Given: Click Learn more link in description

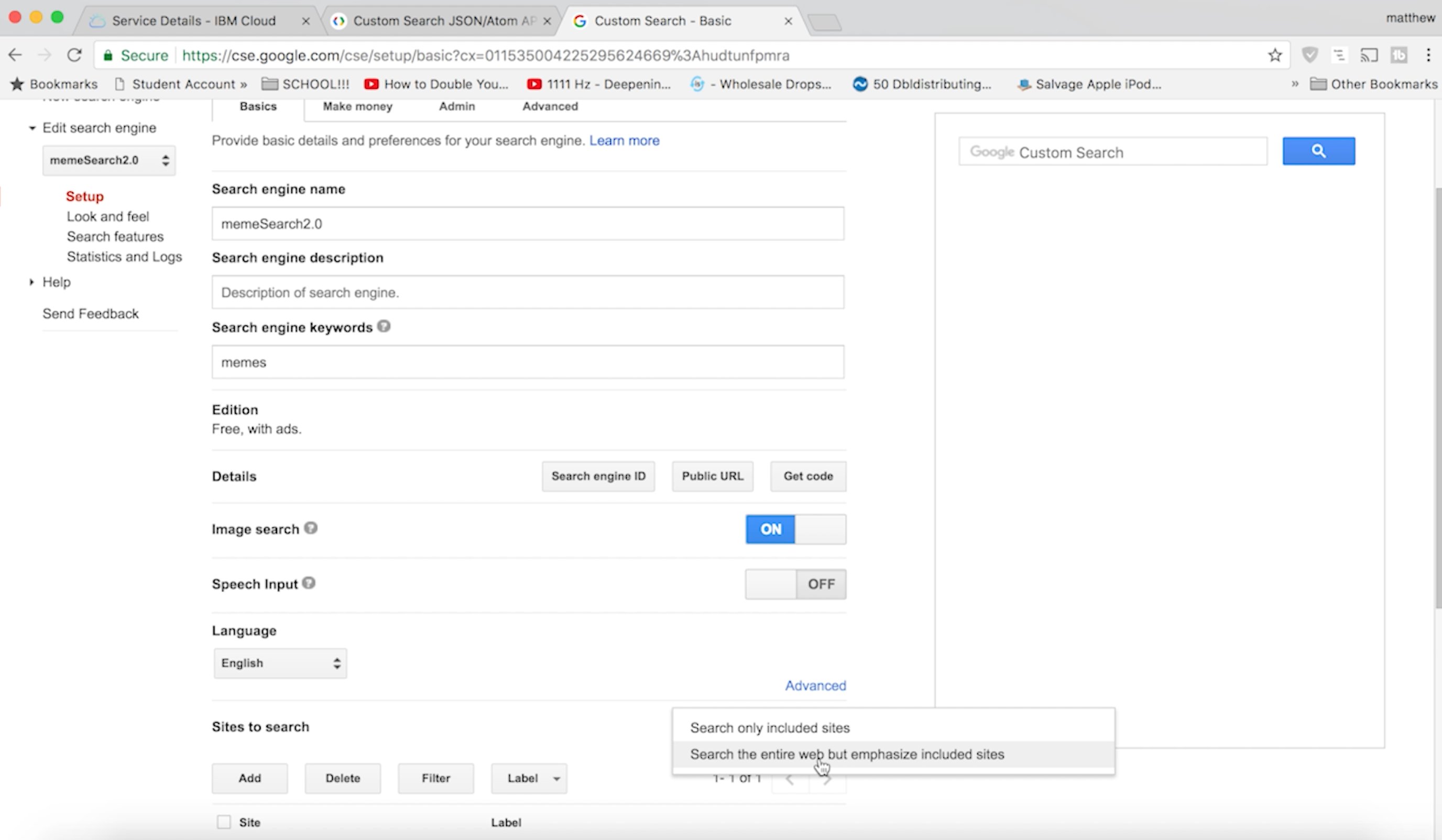Looking at the screenshot, I should click(624, 140).
